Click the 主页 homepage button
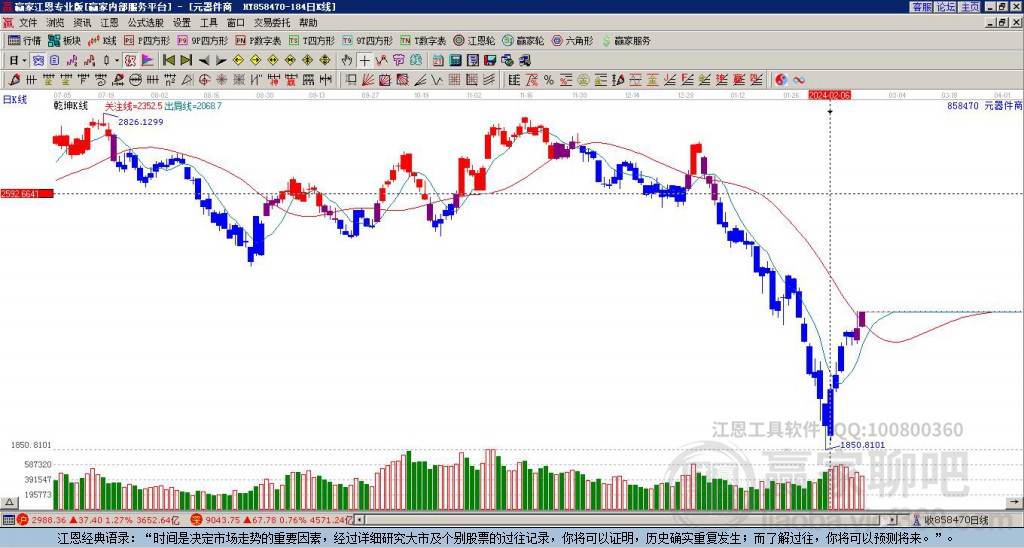1024x548 pixels. point(969,7)
